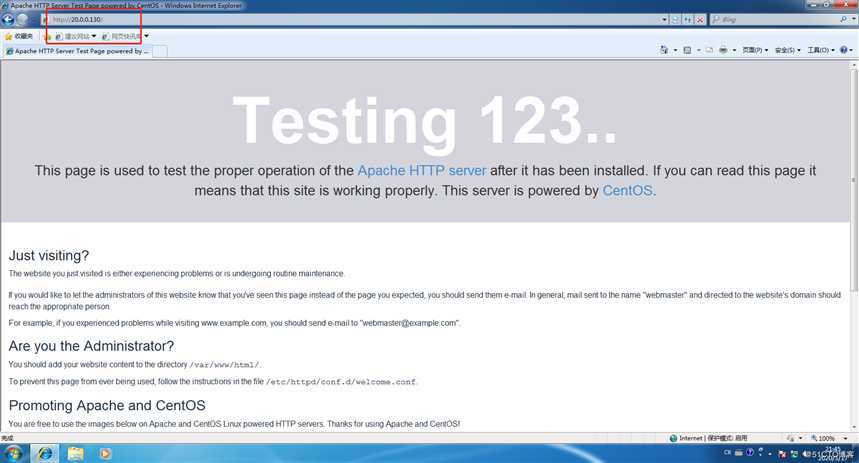859x463 pixels.
Task: Open the Safety (安全) menu
Action: click(x=788, y=50)
